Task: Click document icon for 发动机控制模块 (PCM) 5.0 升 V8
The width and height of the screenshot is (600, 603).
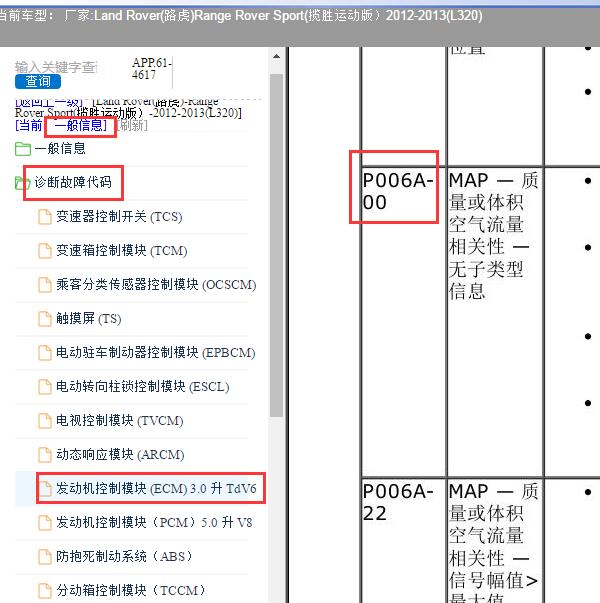Action: coord(45,523)
